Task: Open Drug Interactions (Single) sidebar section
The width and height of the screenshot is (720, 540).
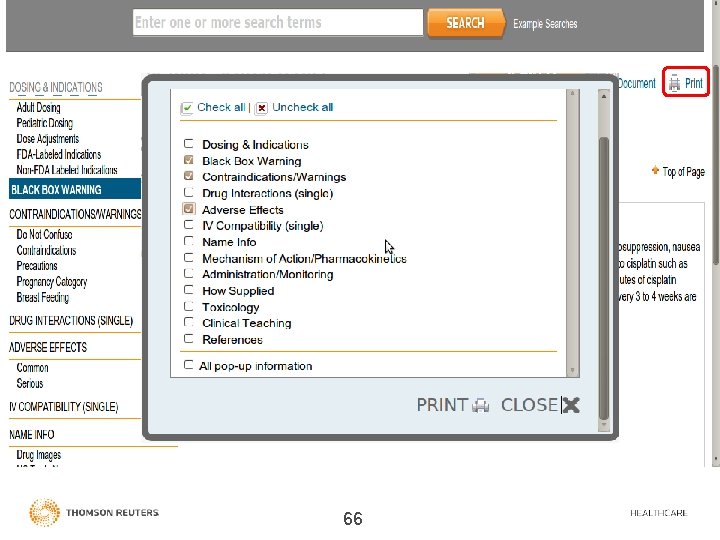Action: tap(71, 321)
